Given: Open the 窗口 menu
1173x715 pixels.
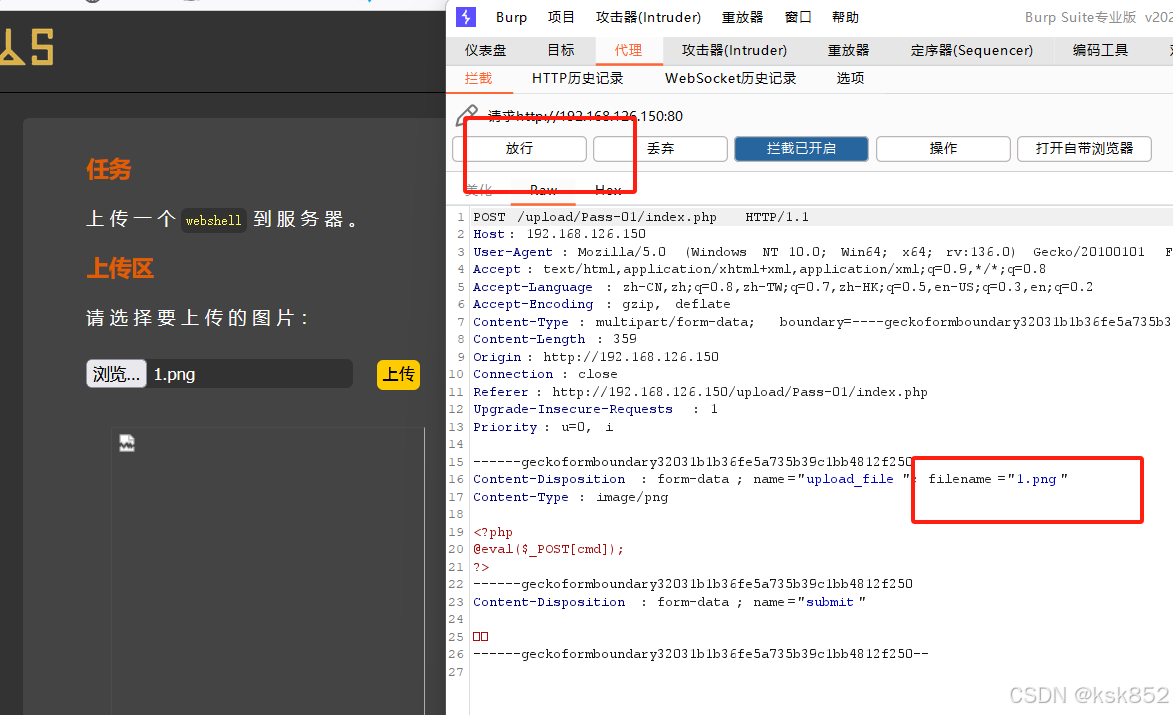Looking at the screenshot, I should coord(798,17).
